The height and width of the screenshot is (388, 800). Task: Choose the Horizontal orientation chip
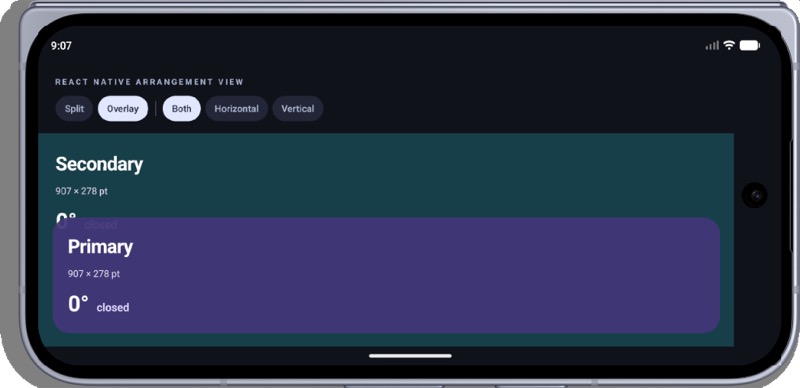236,109
